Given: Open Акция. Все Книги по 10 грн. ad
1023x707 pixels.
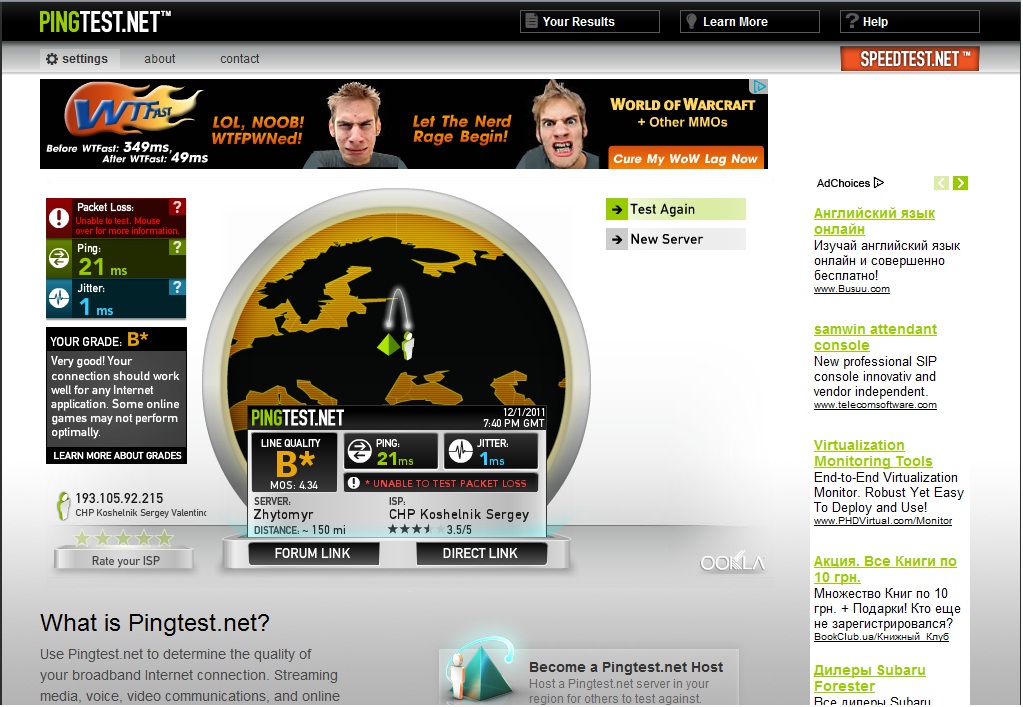Looking at the screenshot, I should [885, 569].
